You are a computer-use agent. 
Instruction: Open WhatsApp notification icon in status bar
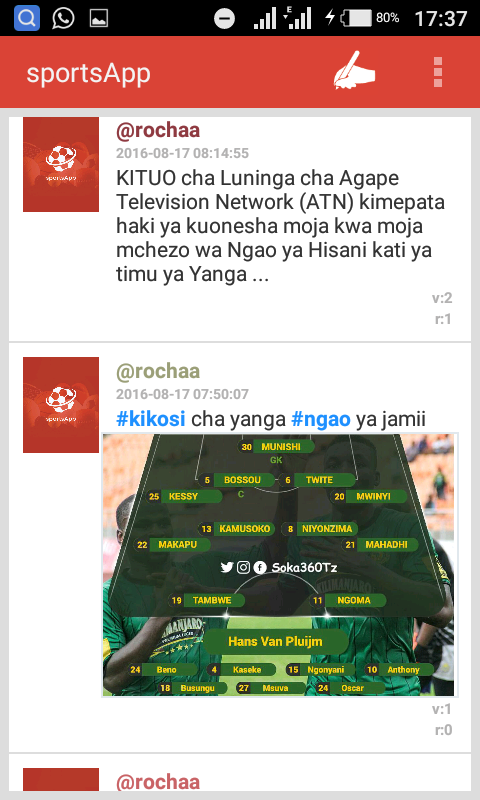63,18
